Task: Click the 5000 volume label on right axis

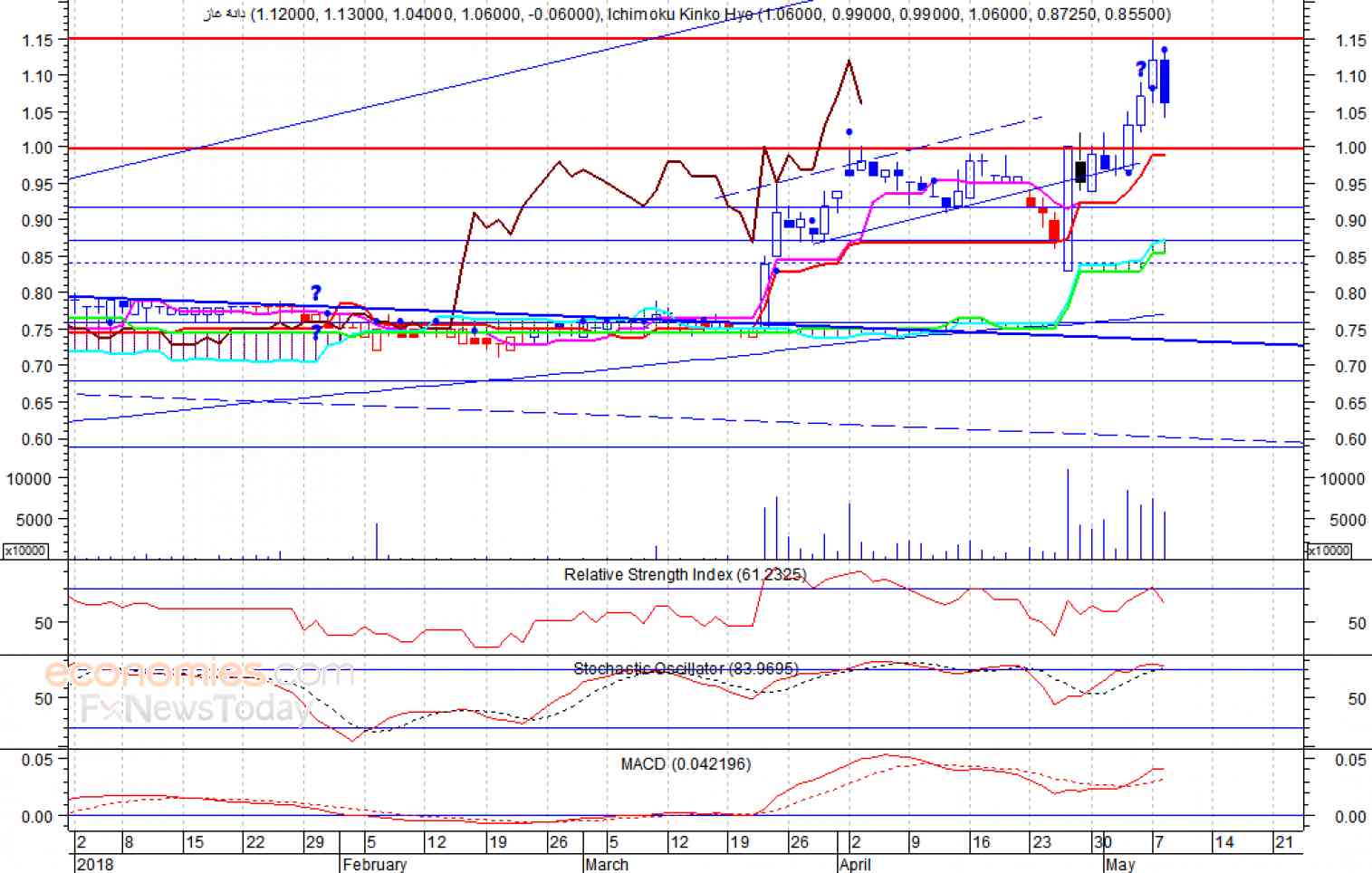Action: (x=1348, y=520)
